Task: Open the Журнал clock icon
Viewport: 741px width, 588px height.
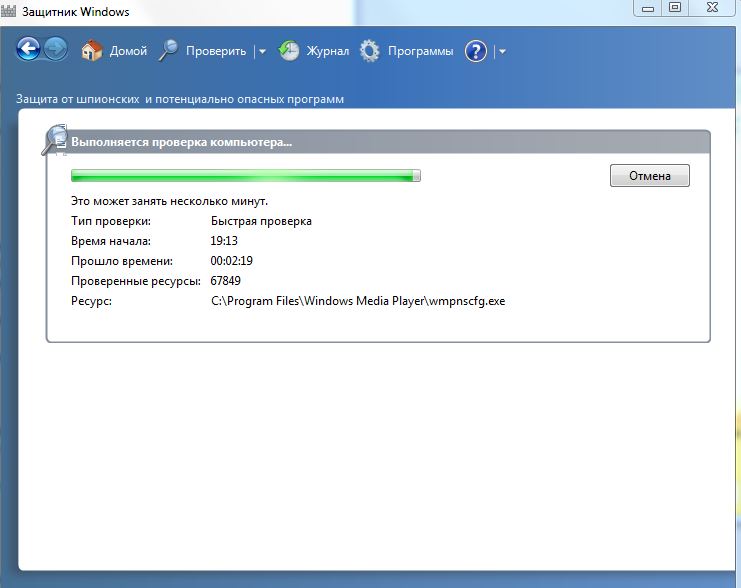Action: tap(289, 50)
